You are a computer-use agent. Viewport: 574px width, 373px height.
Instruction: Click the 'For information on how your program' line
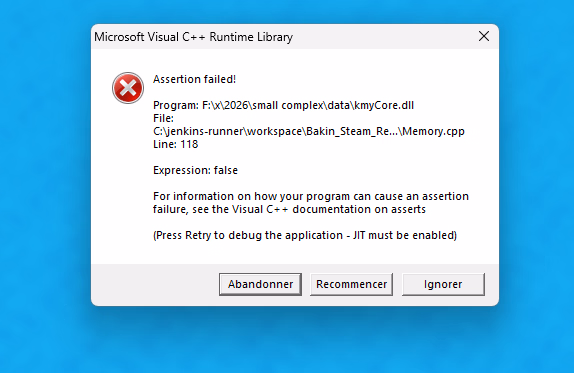[311, 196]
